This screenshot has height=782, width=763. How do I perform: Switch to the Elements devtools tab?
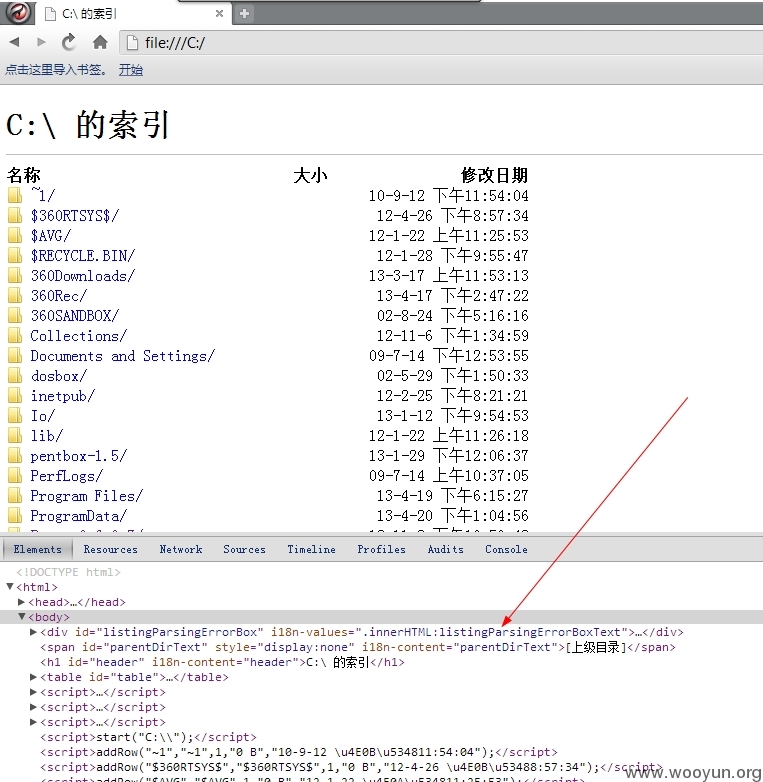tap(37, 549)
